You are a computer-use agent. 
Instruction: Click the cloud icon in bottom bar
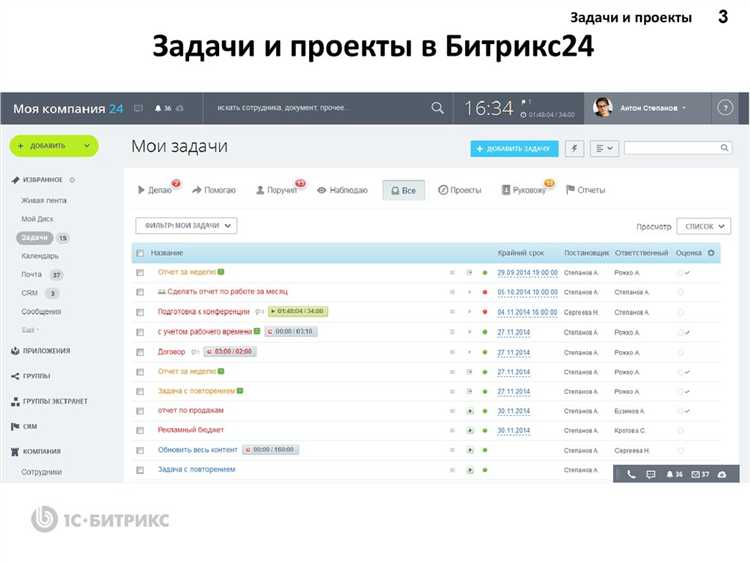click(722, 474)
